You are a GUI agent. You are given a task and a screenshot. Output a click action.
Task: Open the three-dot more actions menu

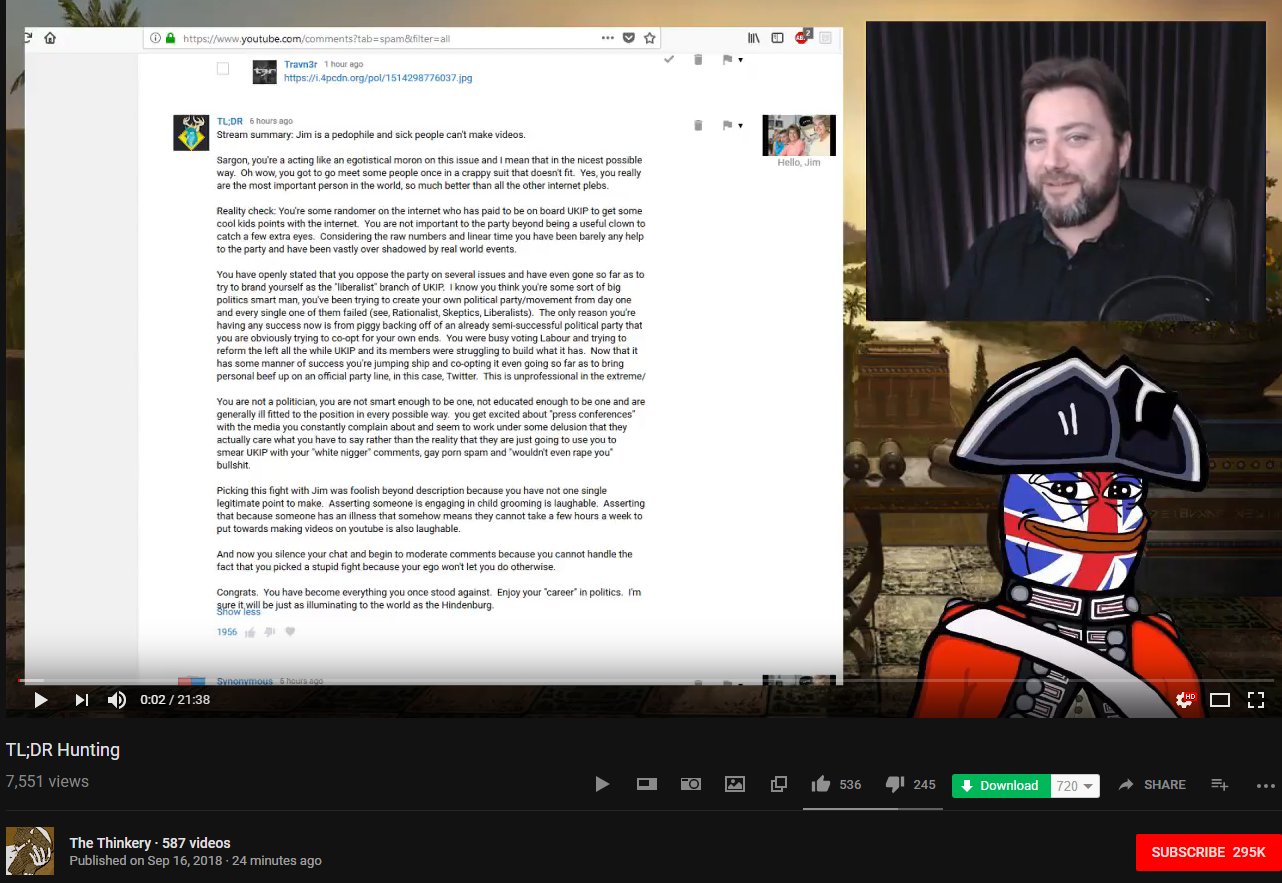pos(1265,786)
